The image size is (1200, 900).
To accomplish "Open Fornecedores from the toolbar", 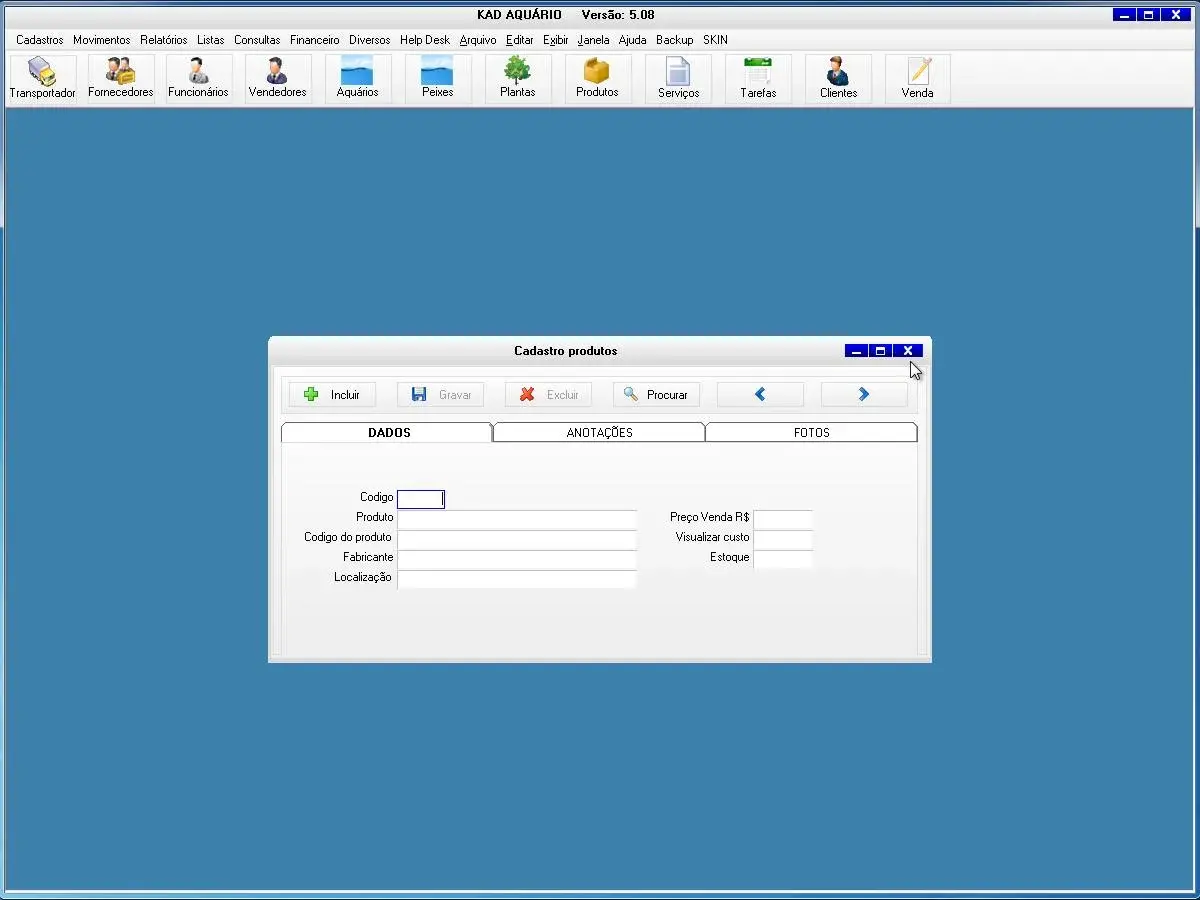I will click(121, 79).
